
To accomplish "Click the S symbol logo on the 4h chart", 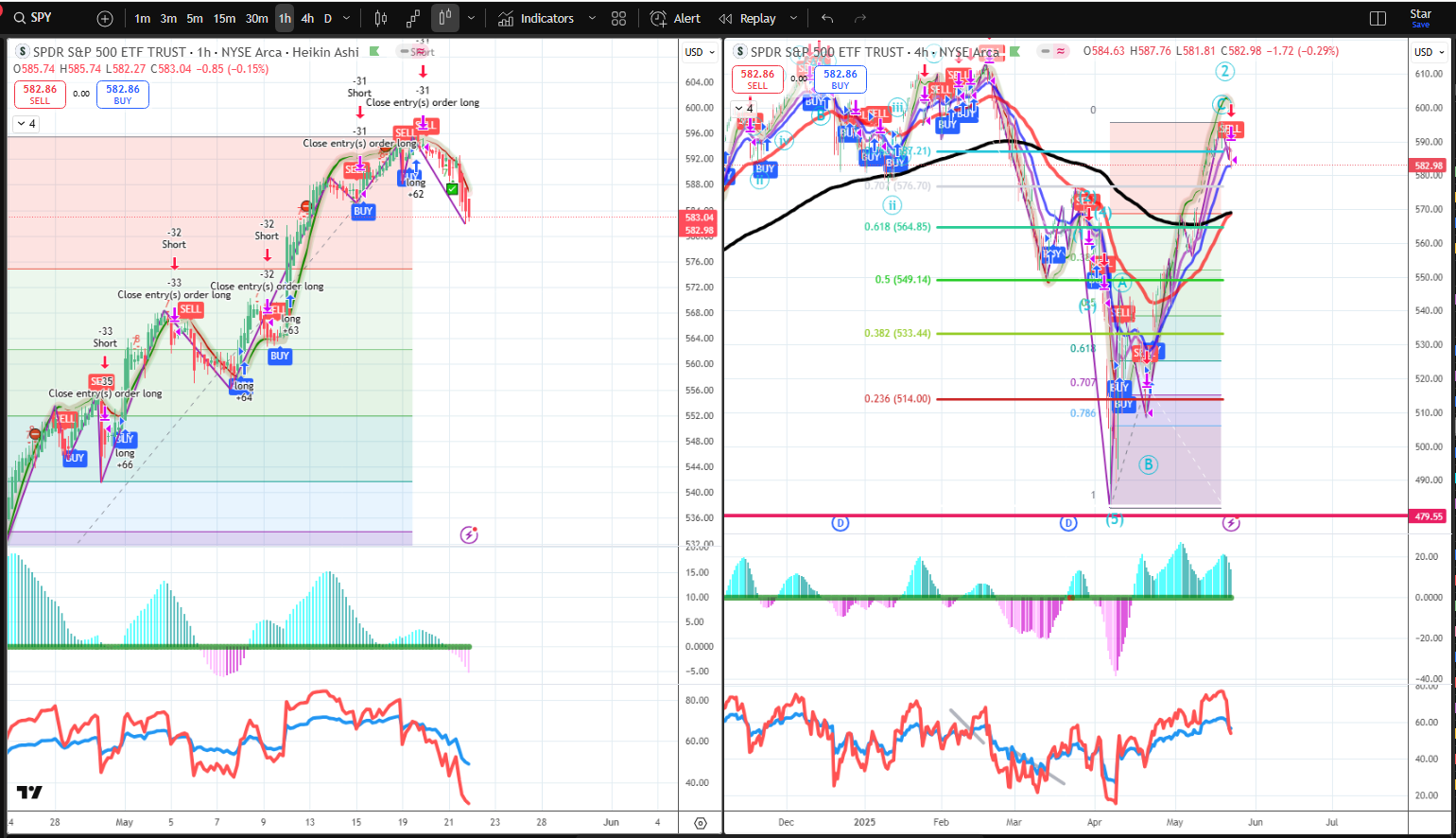I will point(740,51).
